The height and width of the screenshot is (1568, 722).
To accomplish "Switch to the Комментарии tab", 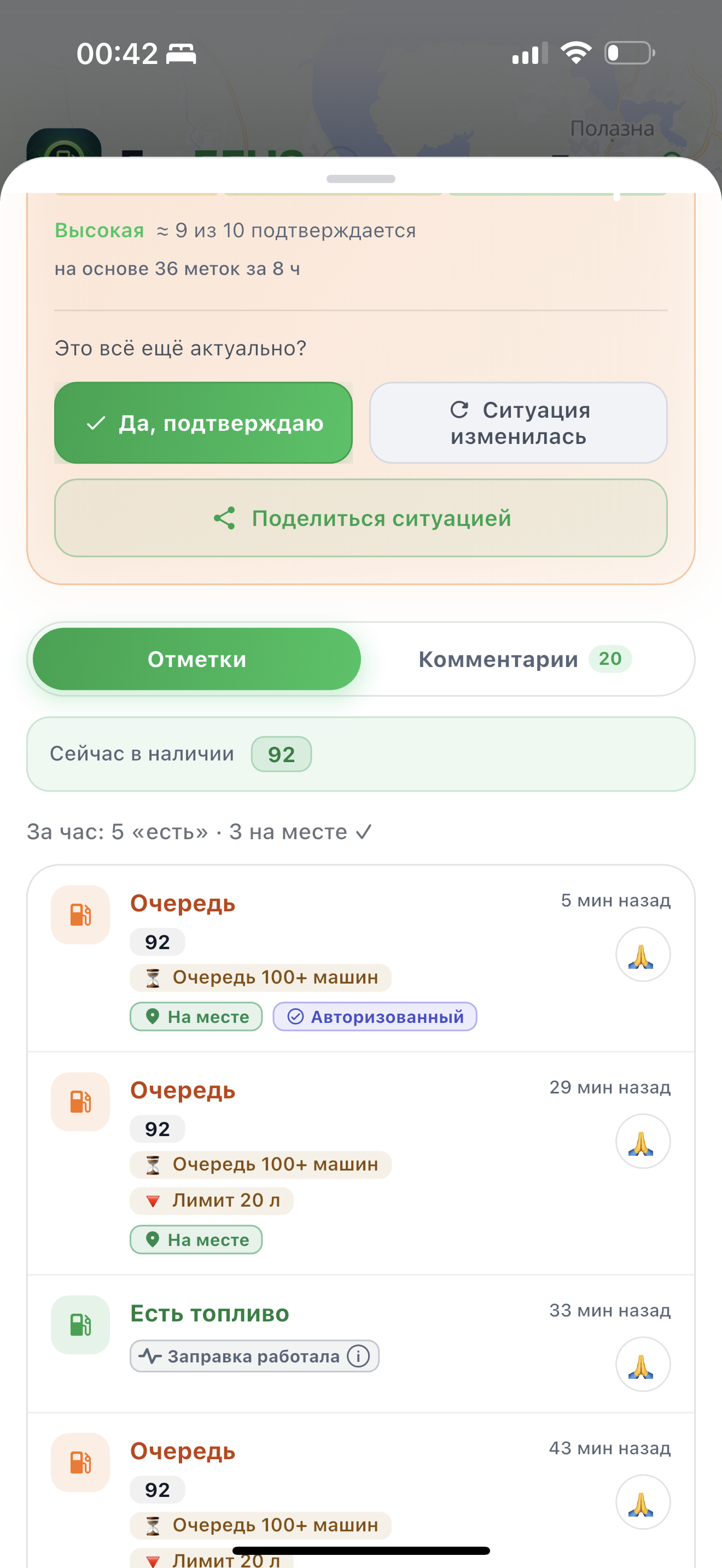I will coord(525,659).
